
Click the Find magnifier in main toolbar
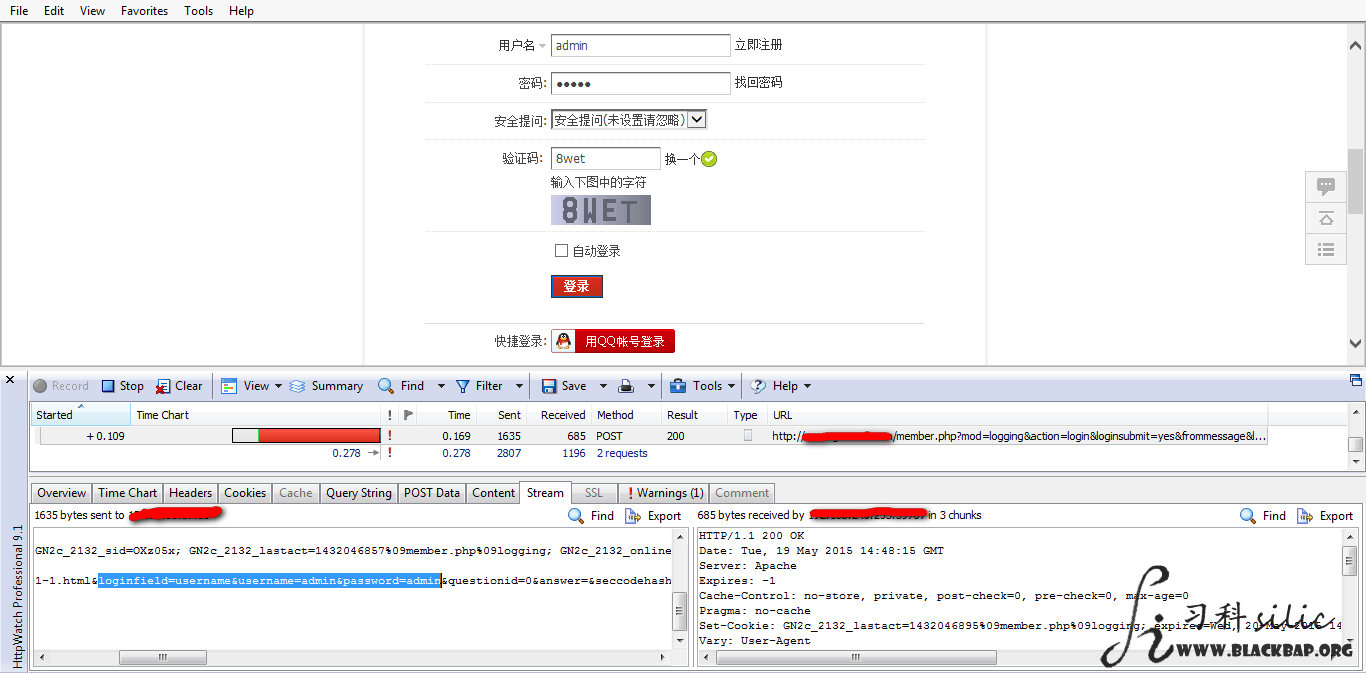(x=386, y=386)
